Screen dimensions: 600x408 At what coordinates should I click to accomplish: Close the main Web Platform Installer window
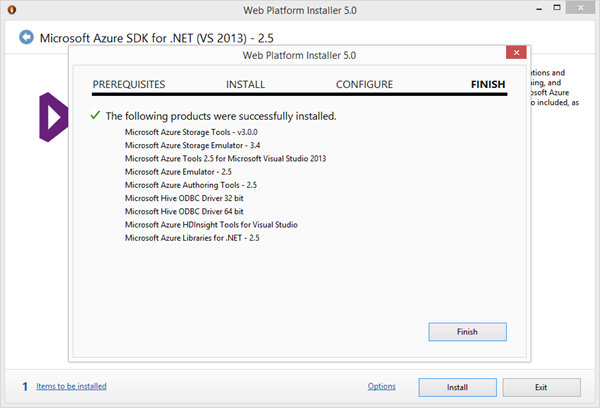pos(580,9)
